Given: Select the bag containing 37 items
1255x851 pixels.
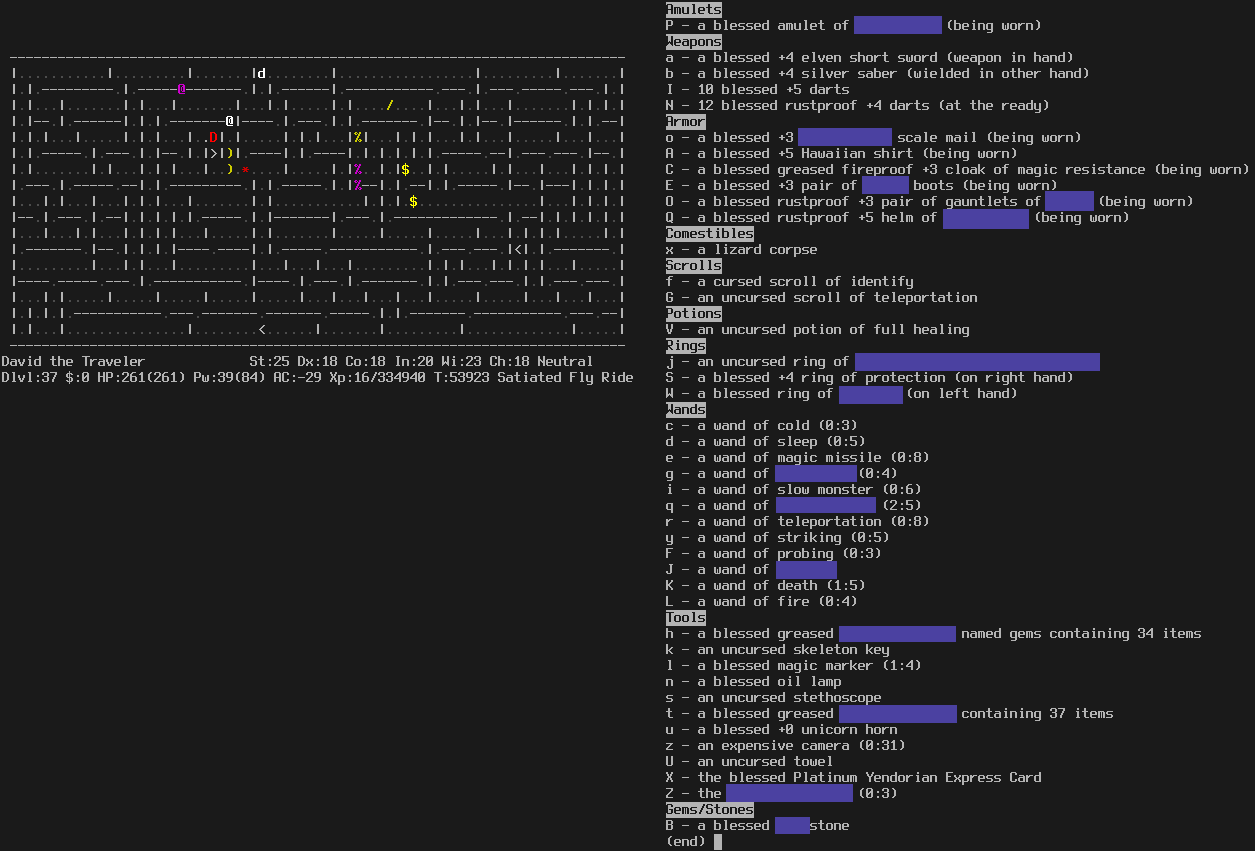Looking at the screenshot, I should click(x=890, y=713).
